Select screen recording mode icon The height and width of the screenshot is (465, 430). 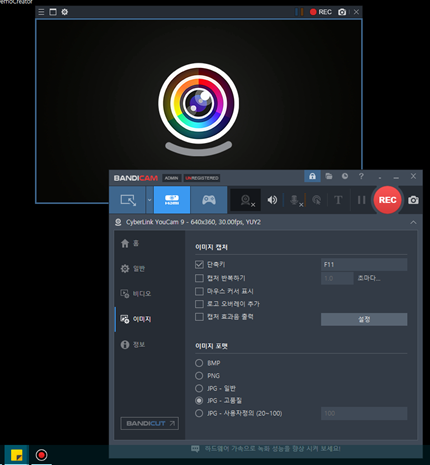[128, 200]
